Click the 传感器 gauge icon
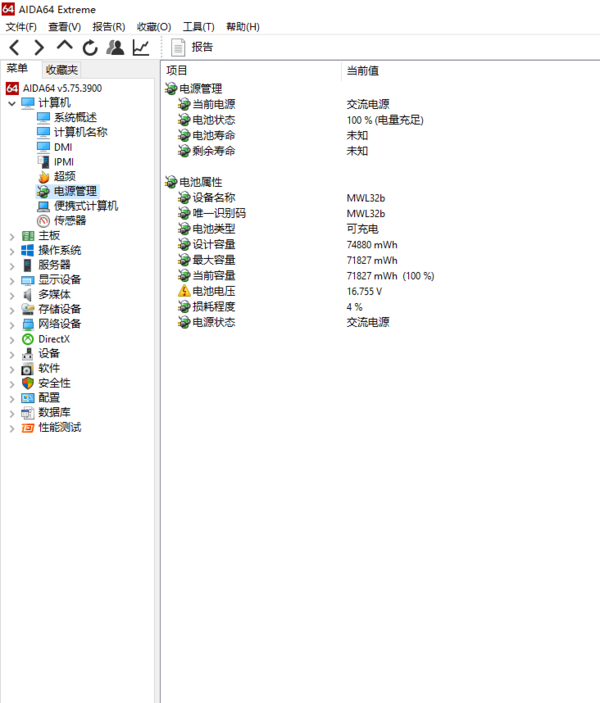This screenshot has width=600, height=703. point(43,221)
